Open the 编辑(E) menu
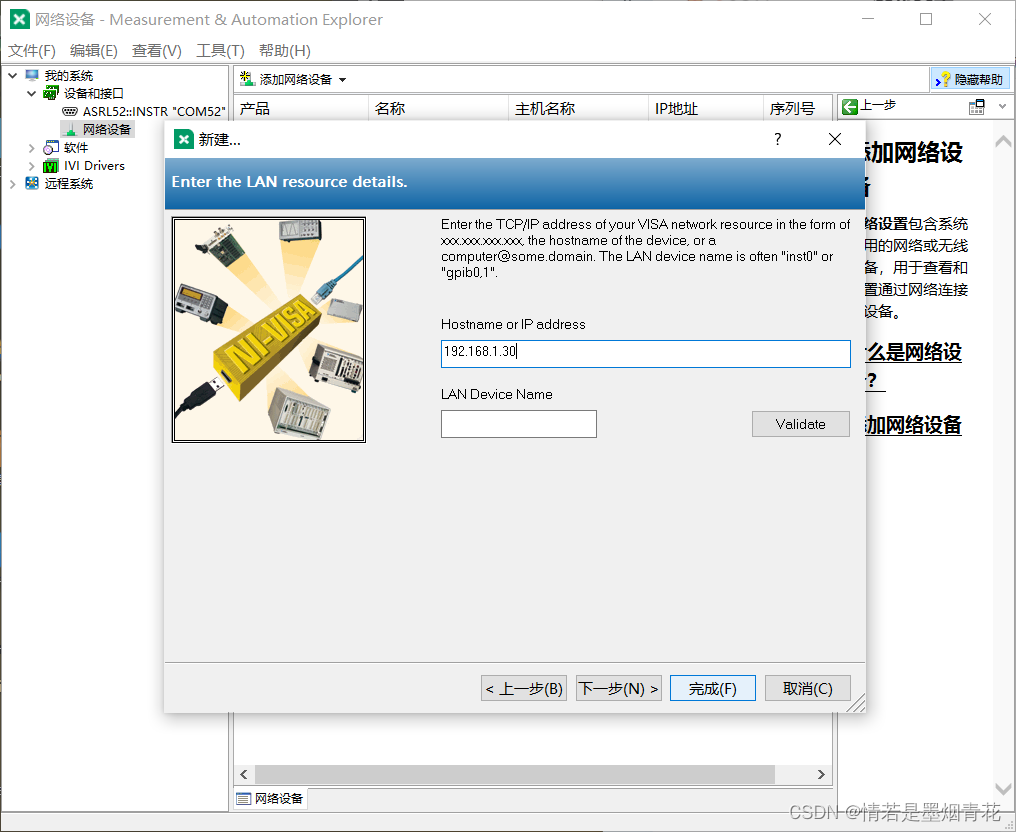Screen dimensions: 1016x832 [93, 51]
